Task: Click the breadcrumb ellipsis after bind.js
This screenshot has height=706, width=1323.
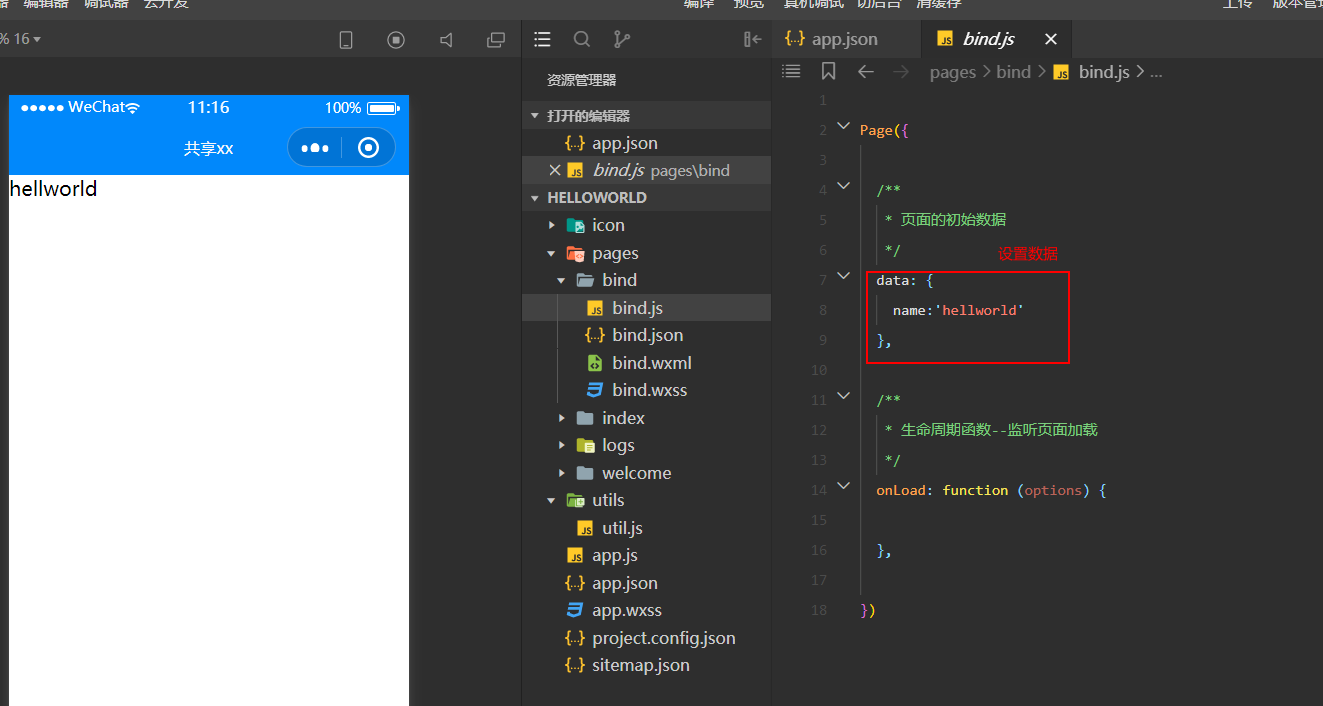Action: click(1156, 73)
